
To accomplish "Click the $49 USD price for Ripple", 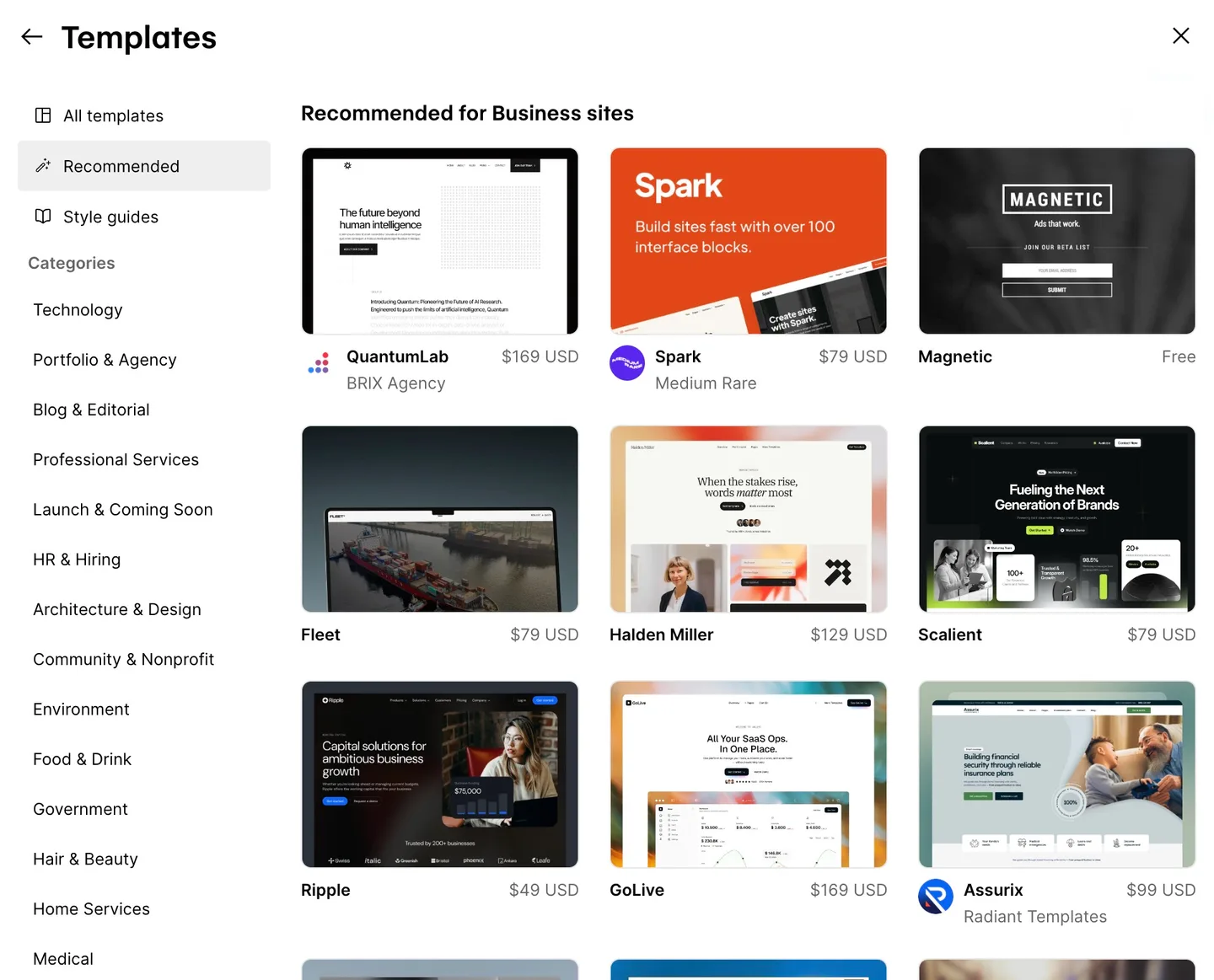I will 544,890.
